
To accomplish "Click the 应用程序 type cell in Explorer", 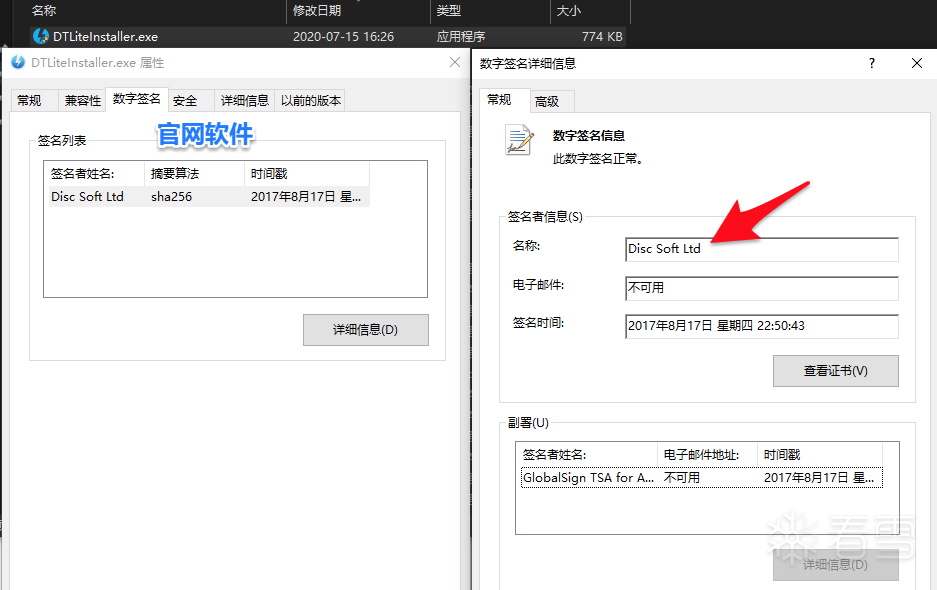I will point(461,36).
